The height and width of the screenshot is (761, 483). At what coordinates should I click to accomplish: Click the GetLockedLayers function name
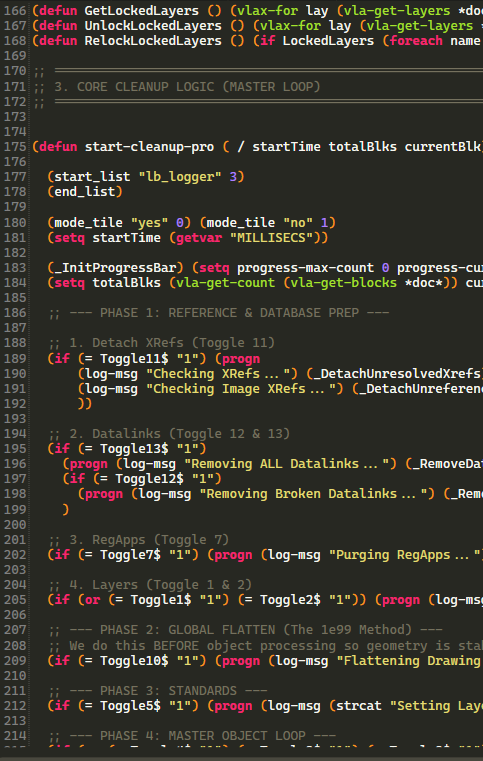141,11
